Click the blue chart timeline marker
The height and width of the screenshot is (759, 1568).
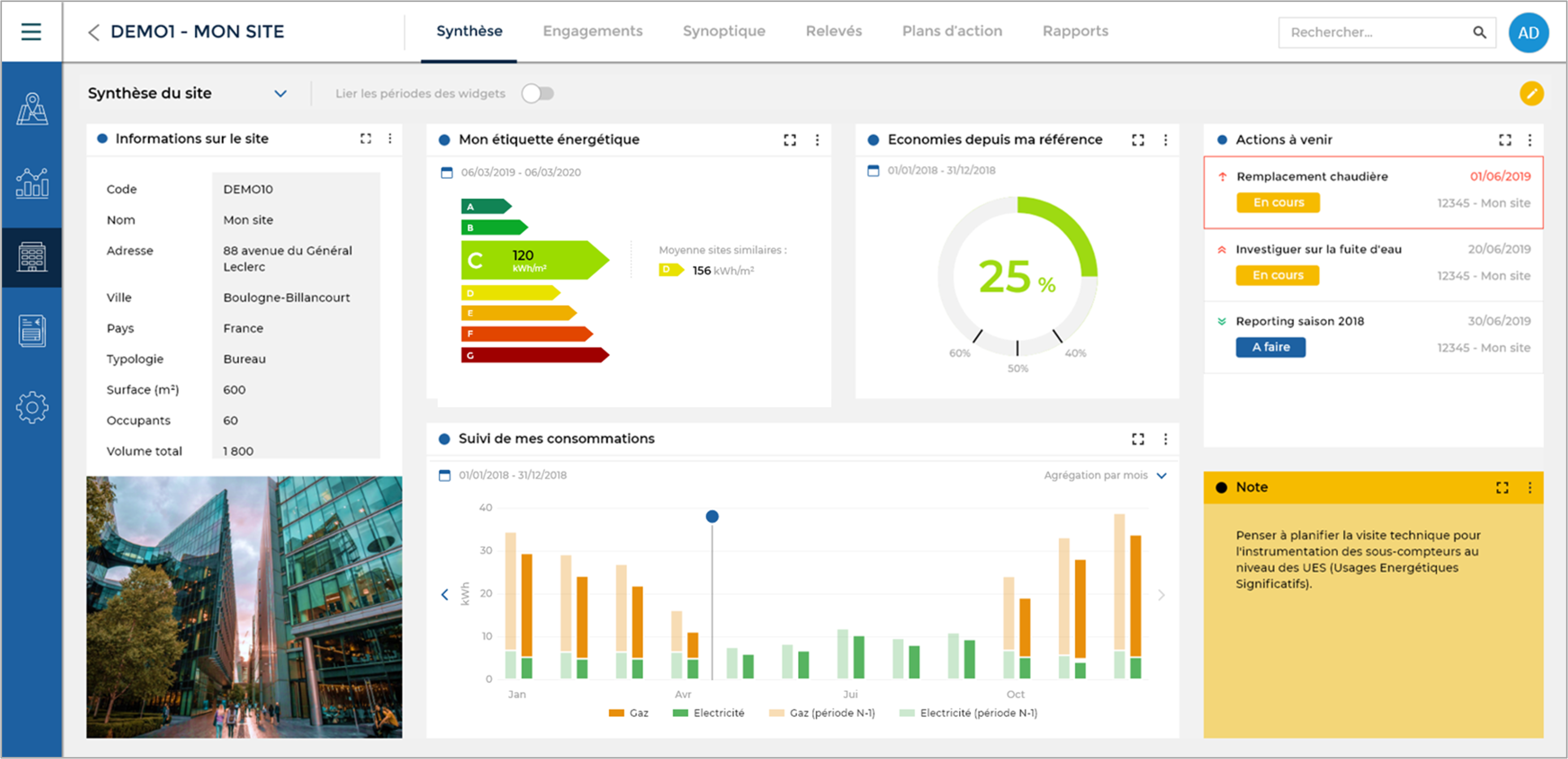point(712,517)
